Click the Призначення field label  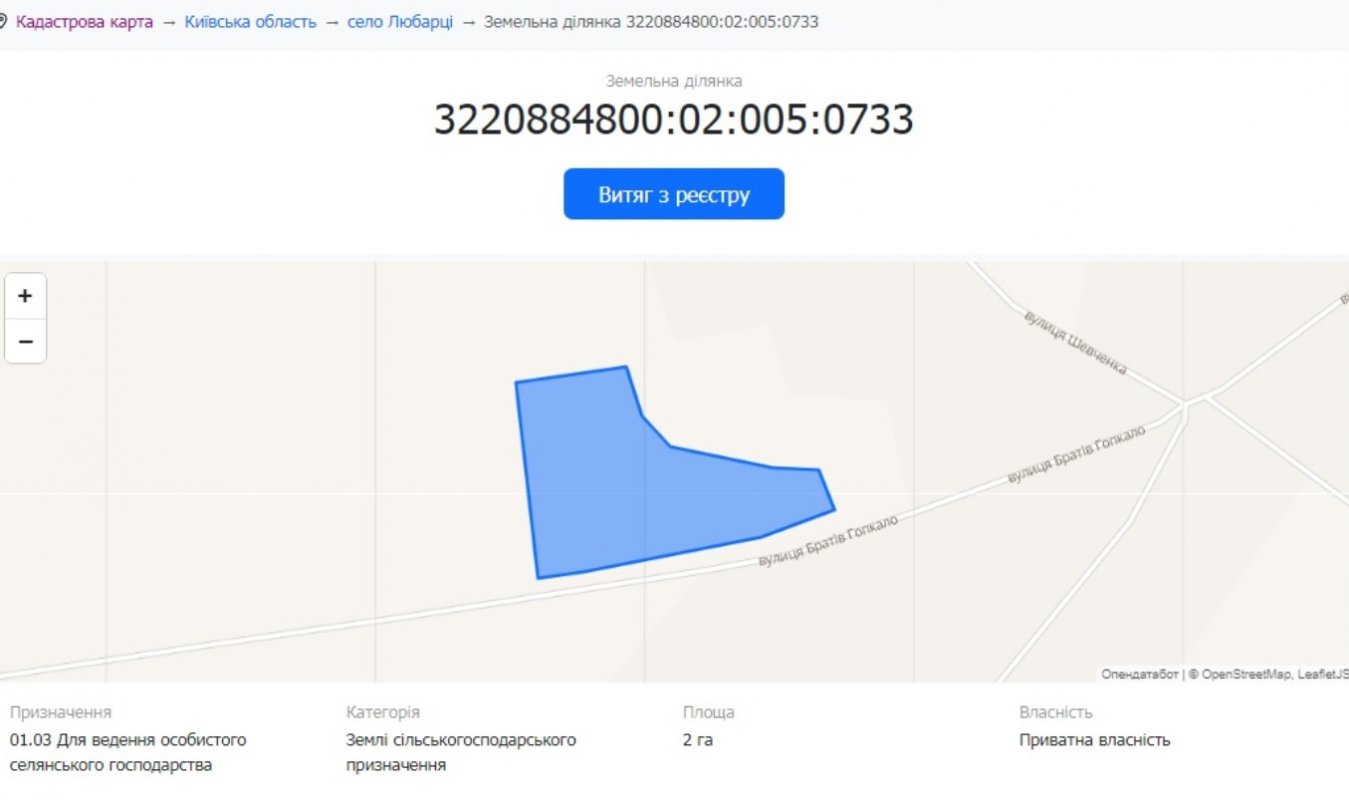(x=60, y=712)
